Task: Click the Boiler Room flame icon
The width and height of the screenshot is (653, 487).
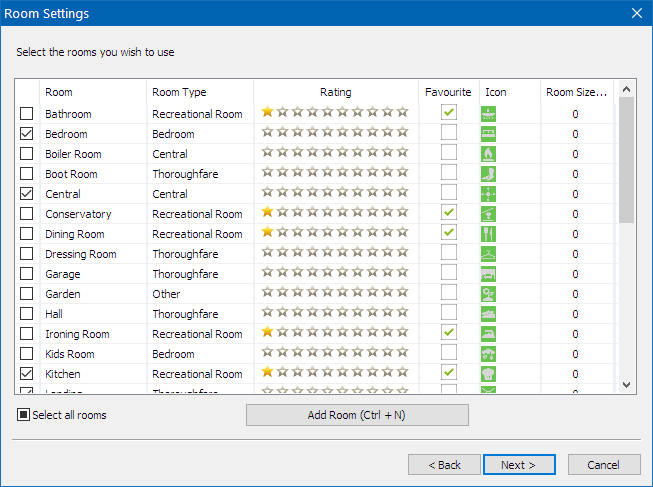Action: click(488, 154)
